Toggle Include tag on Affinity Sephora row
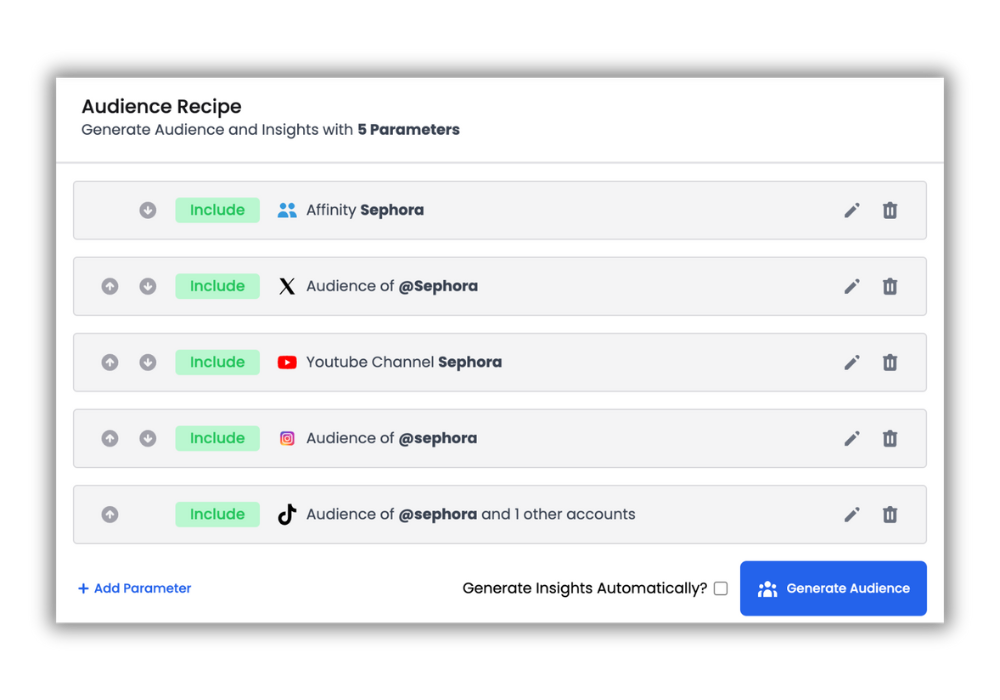Viewport: 1000px width, 700px height. [x=217, y=210]
